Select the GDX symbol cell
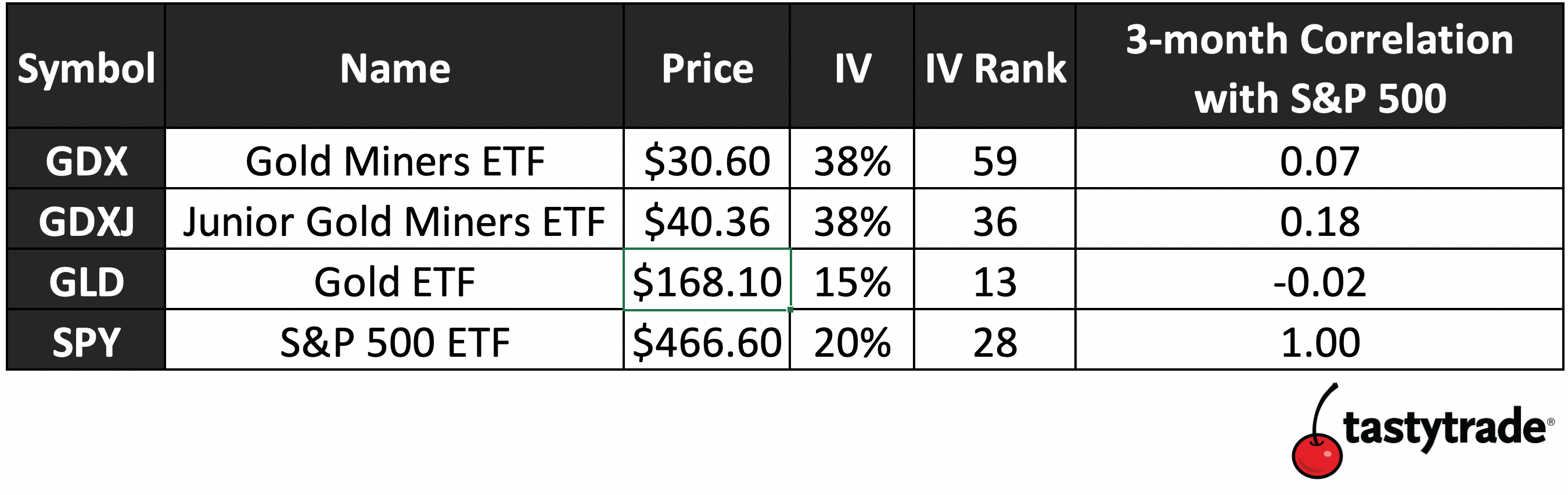This screenshot has height=495, width=1568. coord(86,158)
